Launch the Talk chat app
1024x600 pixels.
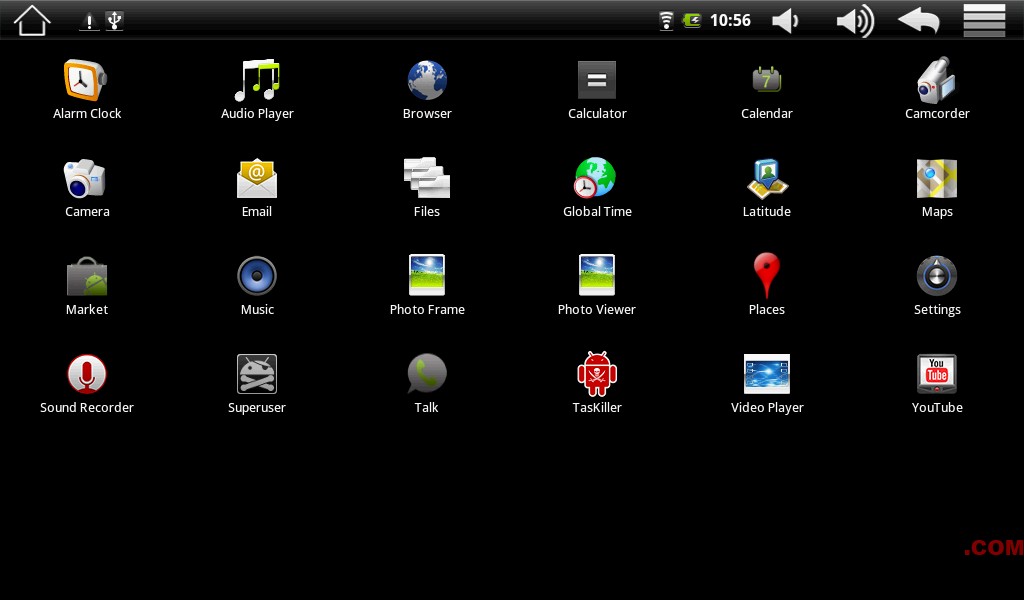pos(426,374)
